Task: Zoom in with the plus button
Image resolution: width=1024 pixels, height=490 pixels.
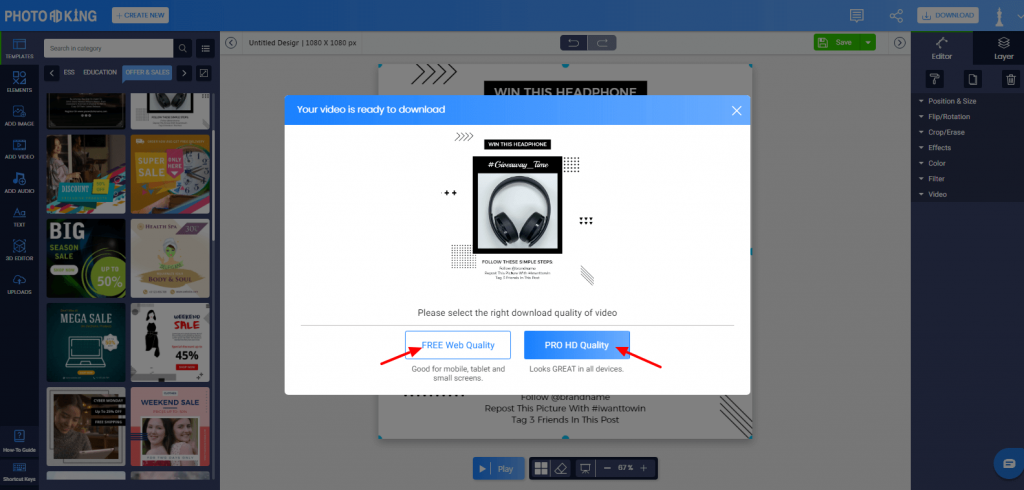Action: click(643, 468)
